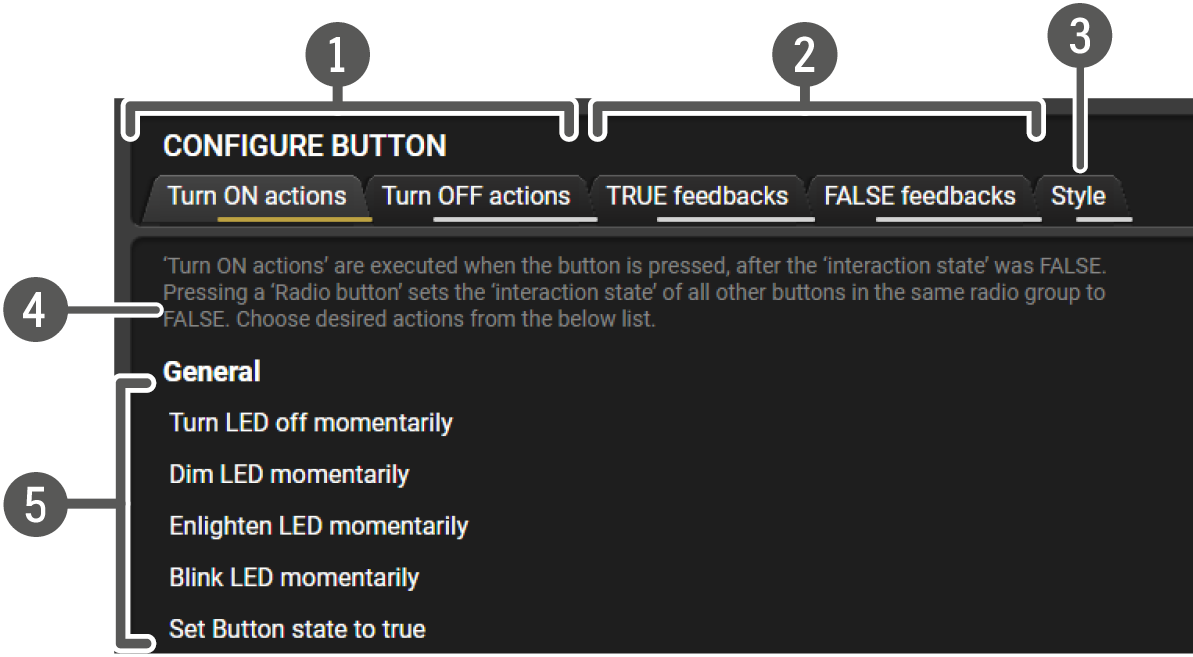Click the number 3 callout badge

pyautogui.click(x=1080, y=35)
